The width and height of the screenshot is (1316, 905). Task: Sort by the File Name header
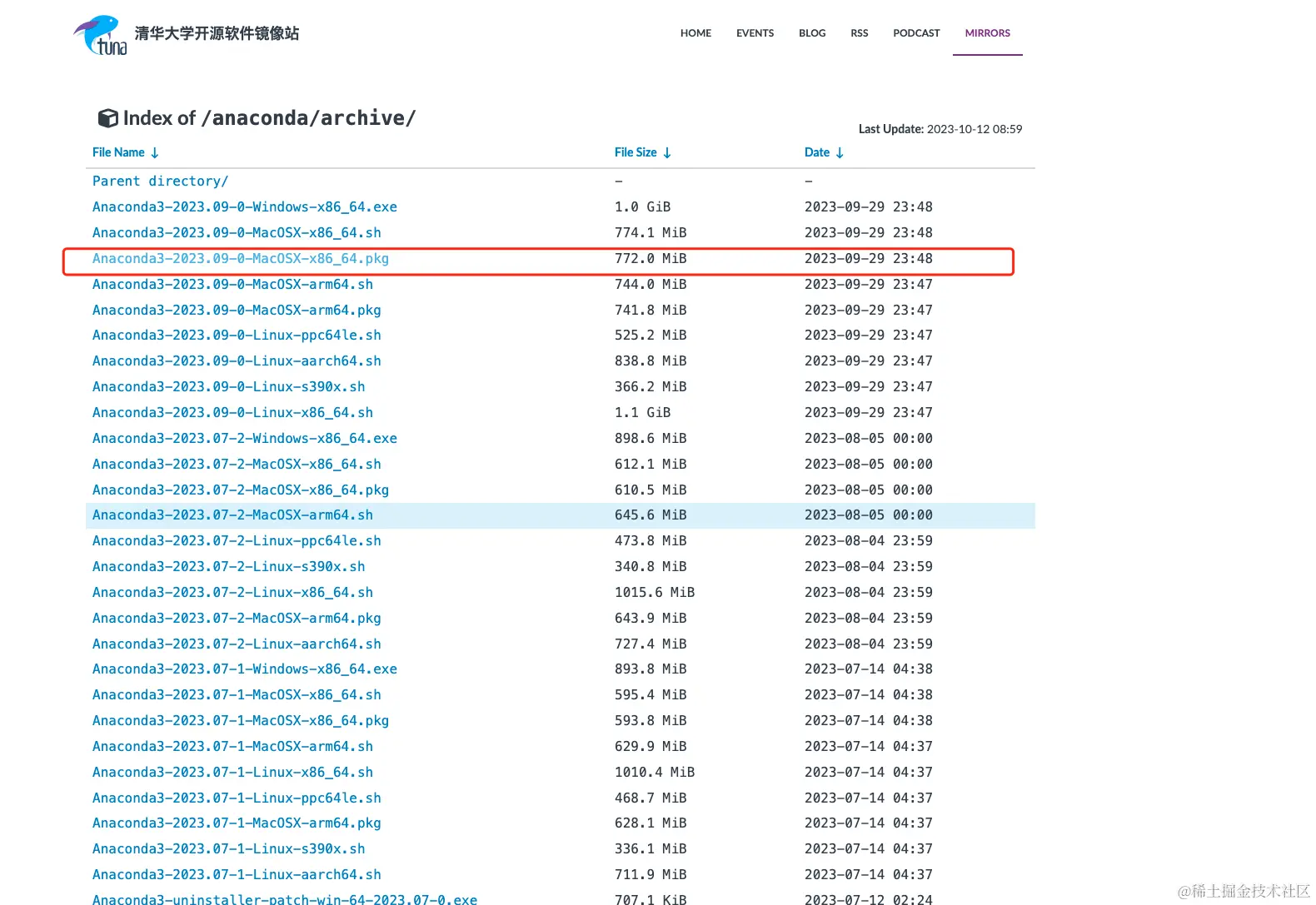pos(118,152)
